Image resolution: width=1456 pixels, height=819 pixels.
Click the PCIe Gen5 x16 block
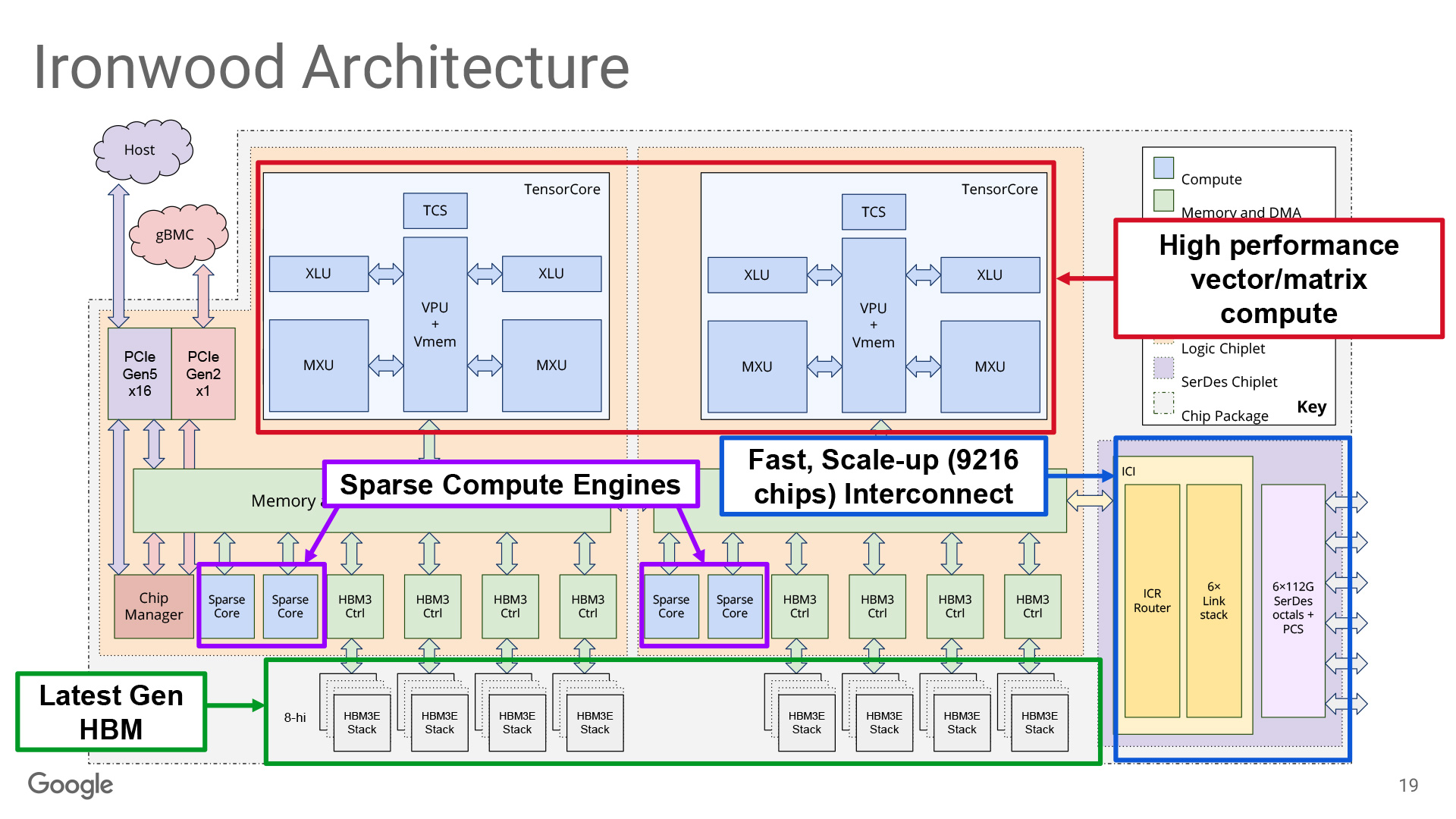[140, 373]
